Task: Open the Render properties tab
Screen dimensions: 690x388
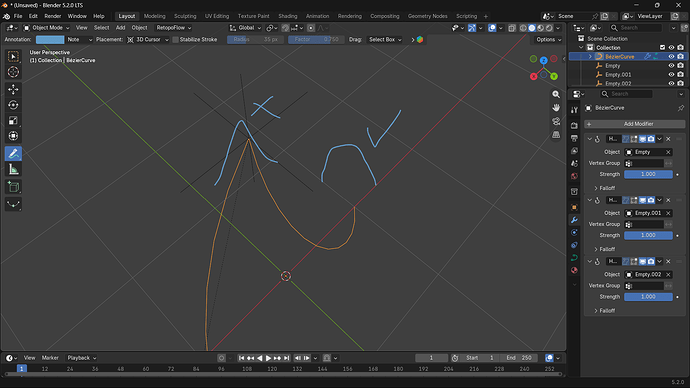Action: coord(574,126)
